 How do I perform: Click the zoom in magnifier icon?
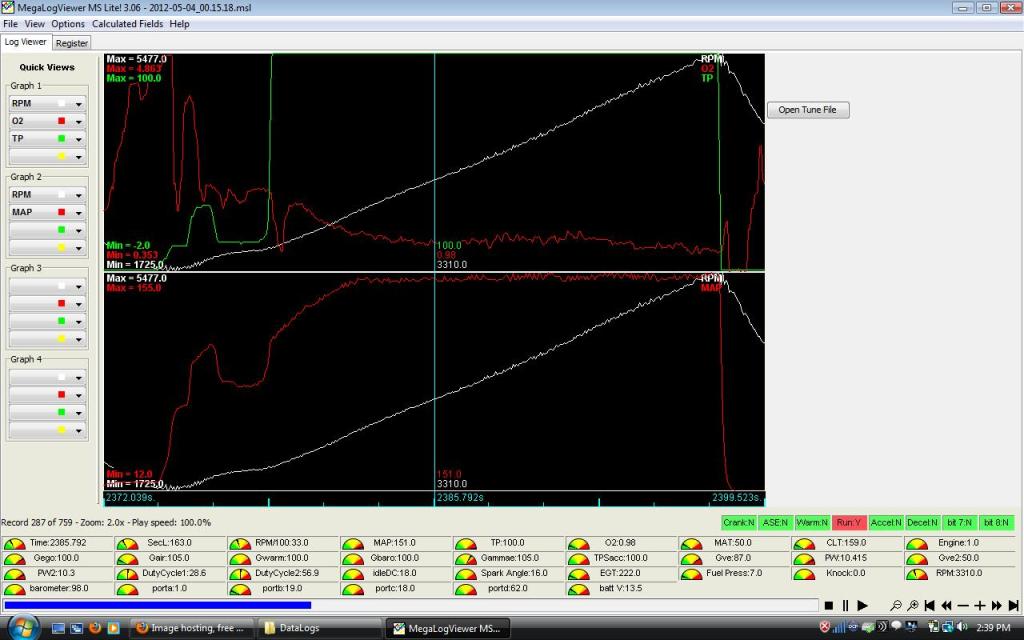912,606
